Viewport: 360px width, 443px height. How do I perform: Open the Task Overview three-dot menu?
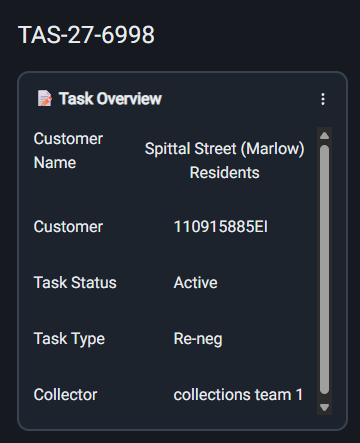(x=323, y=99)
